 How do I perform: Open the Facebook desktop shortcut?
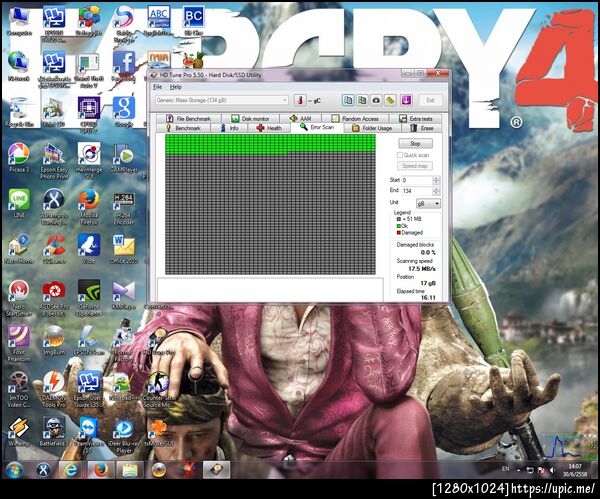(x=123, y=66)
